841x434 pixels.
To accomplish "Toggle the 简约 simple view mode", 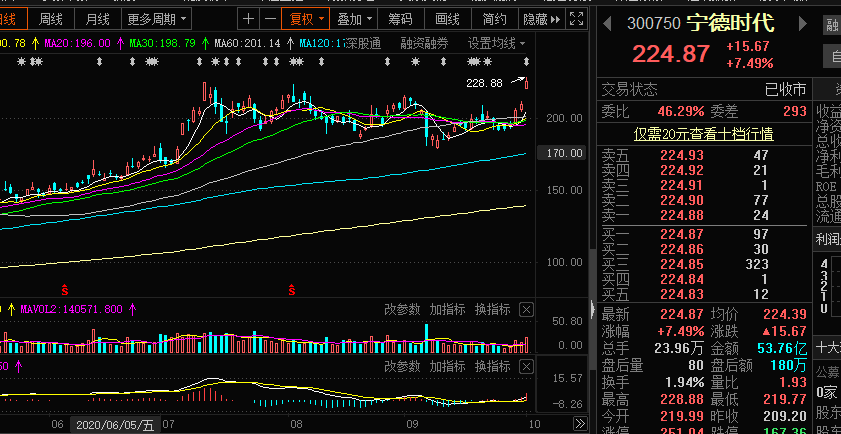I will pyautogui.click(x=494, y=19).
